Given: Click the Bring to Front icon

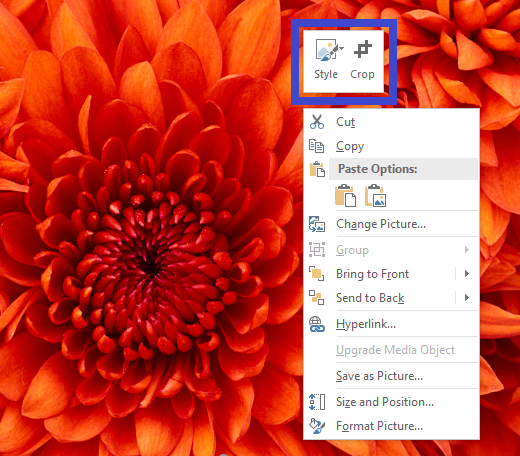Looking at the screenshot, I should (316, 274).
